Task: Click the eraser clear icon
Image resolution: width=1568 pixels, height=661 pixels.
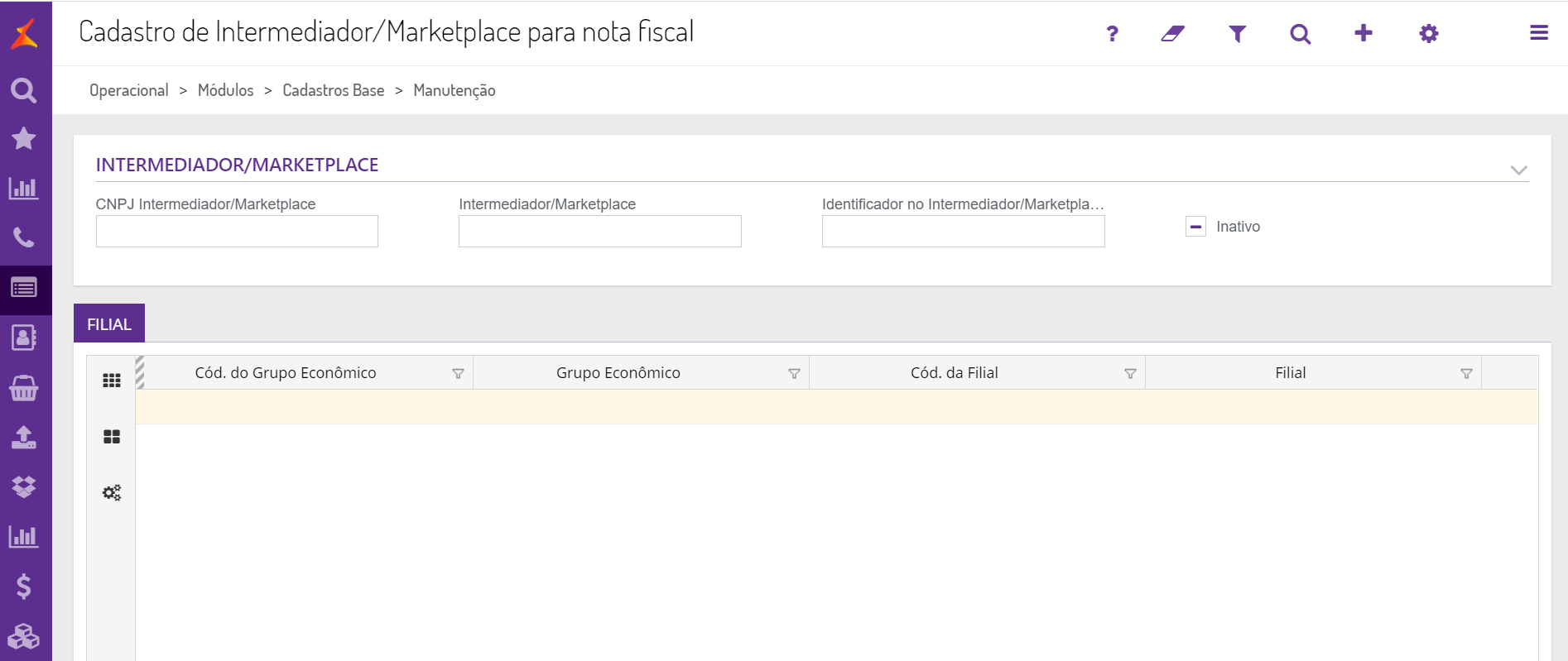Action: pyautogui.click(x=1172, y=34)
